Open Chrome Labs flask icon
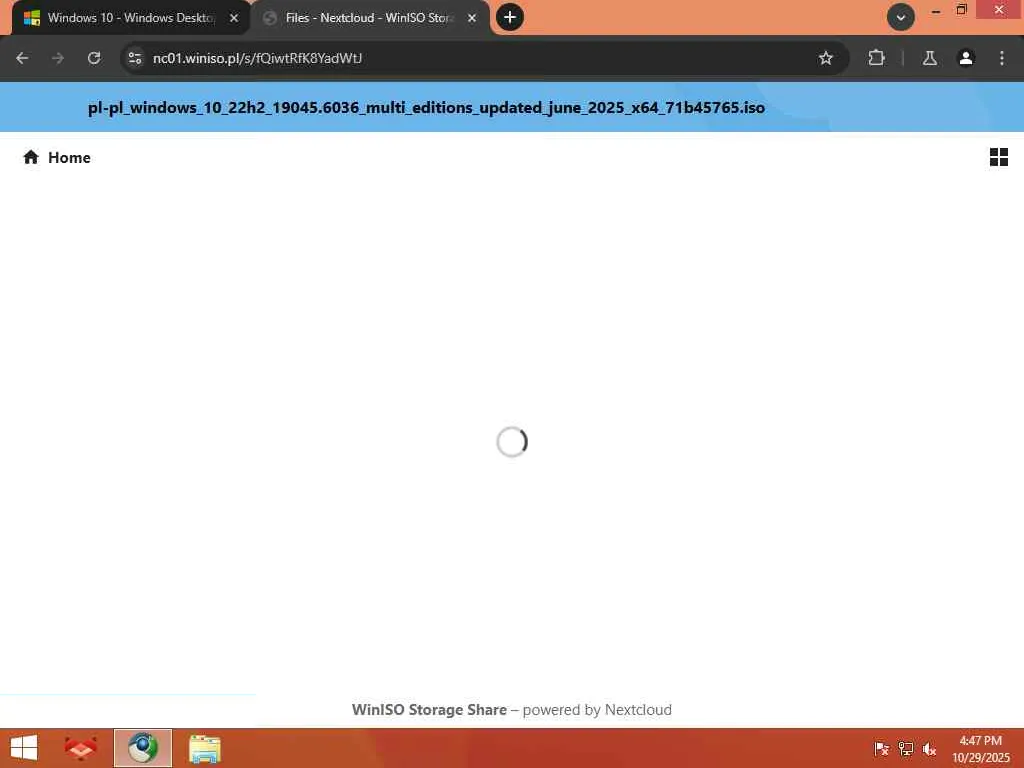This screenshot has width=1024, height=768. [930, 58]
